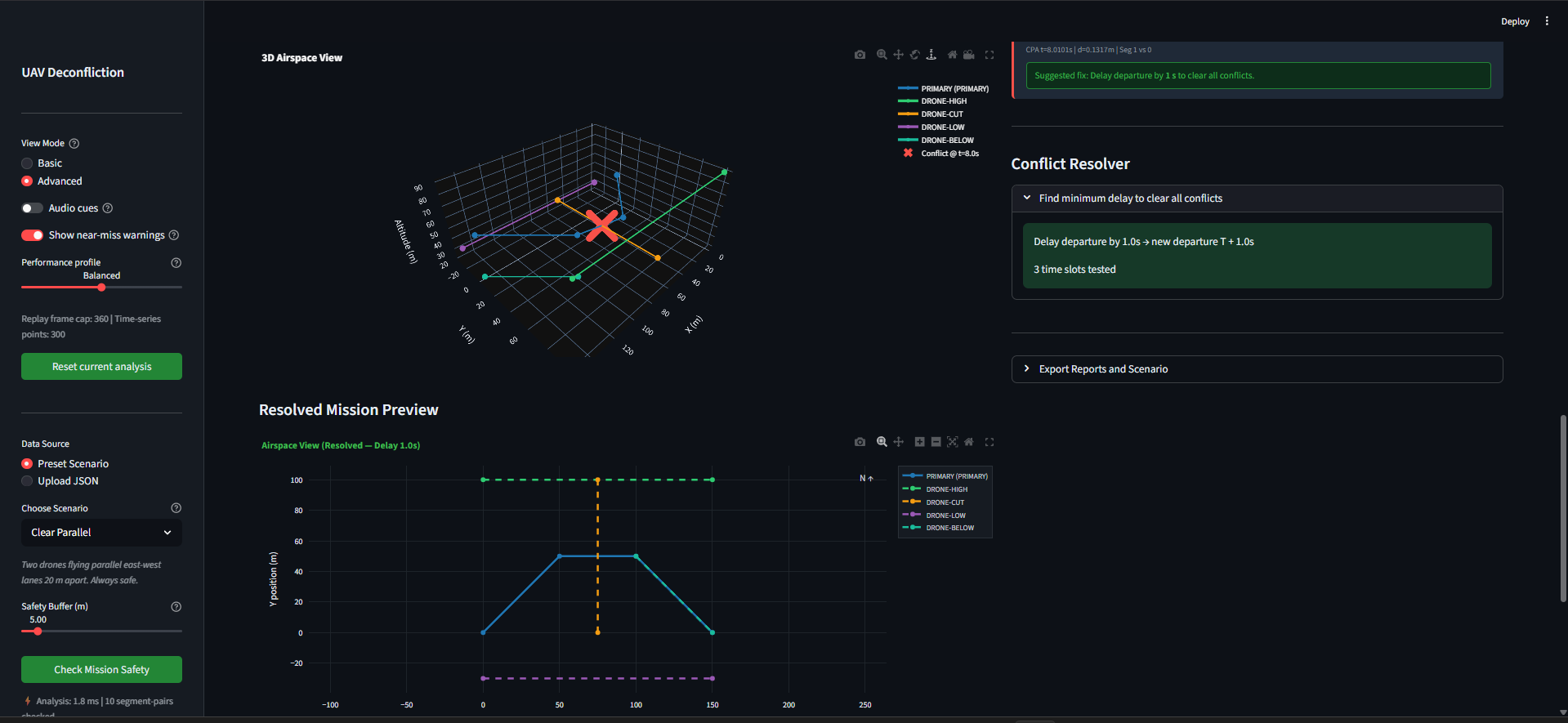Click zoom-in plus icon on resolved preview chart
The width and height of the screenshot is (1568, 723).
(919, 442)
